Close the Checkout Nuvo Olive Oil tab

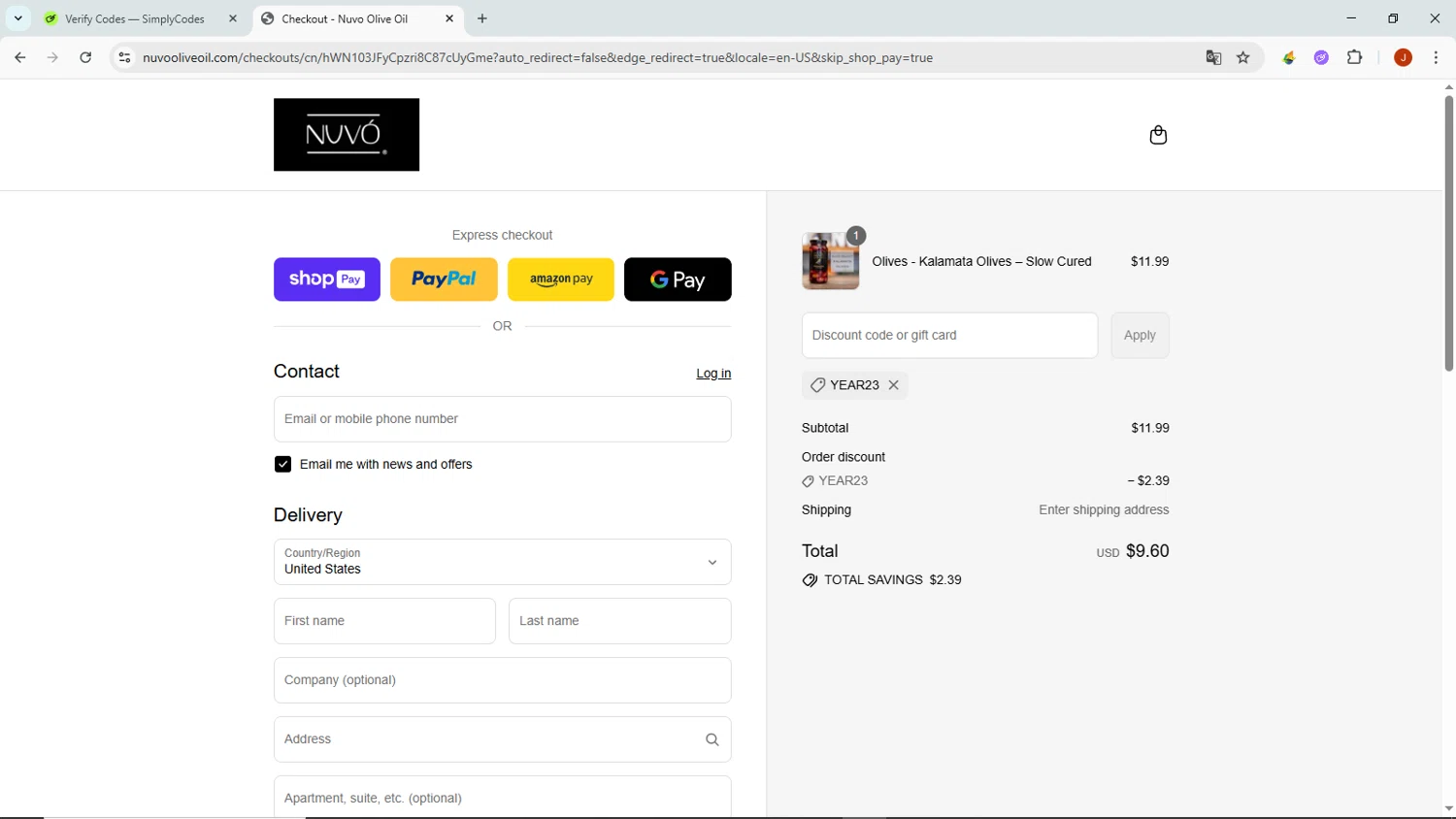click(x=449, y=18)
